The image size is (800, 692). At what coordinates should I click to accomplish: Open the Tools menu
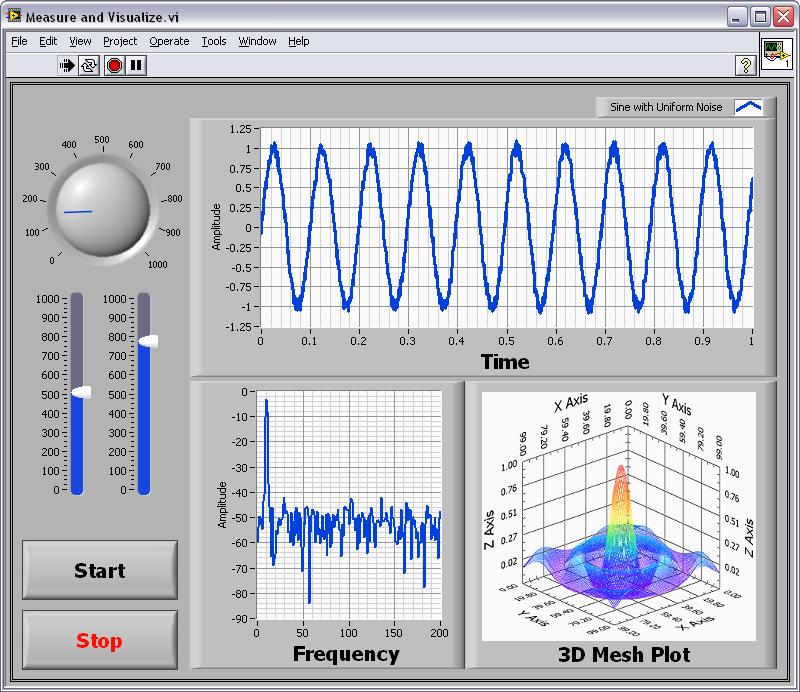(x=214, y=41)
